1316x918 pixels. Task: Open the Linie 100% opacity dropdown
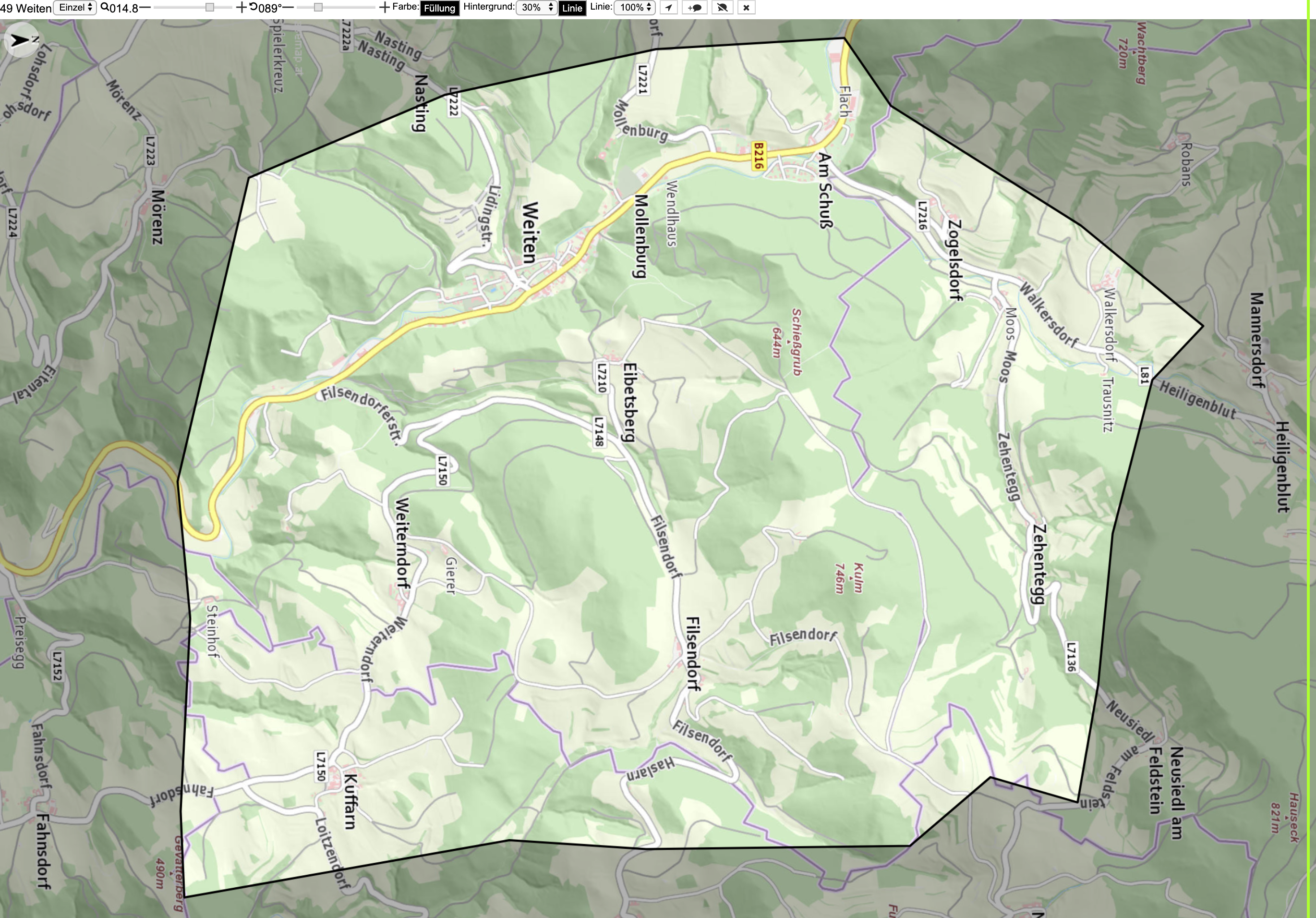635,8
